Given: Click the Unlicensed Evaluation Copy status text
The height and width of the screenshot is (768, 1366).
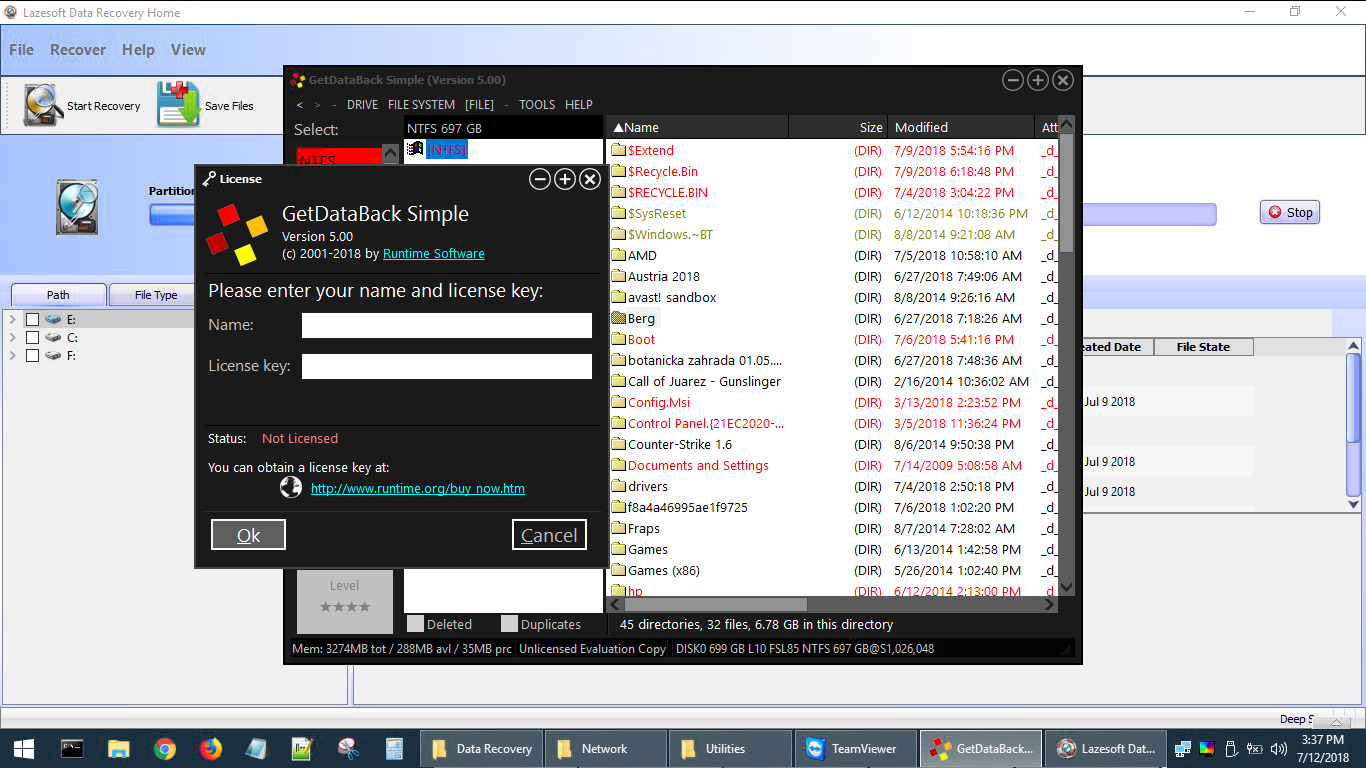Looking at the screenshot, I should [593, 649].
